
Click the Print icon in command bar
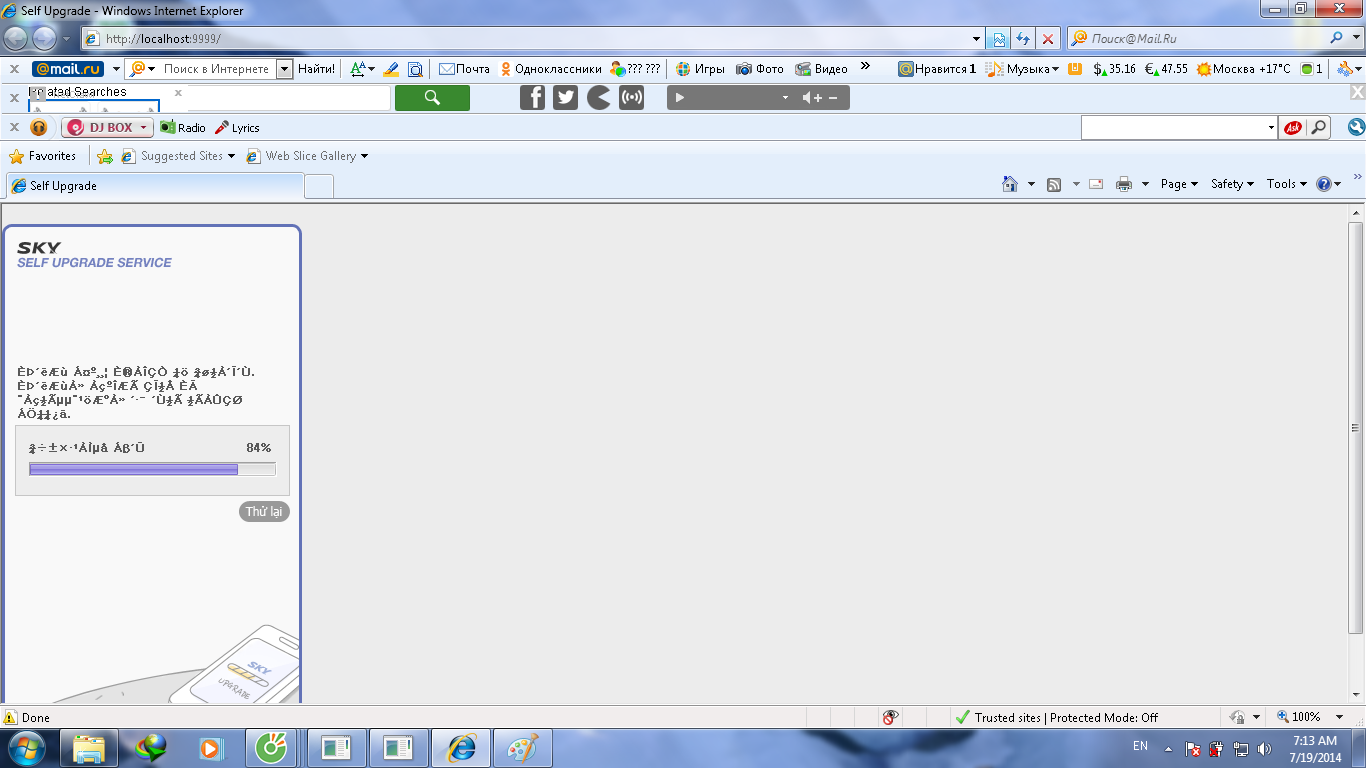point(1124,184)
